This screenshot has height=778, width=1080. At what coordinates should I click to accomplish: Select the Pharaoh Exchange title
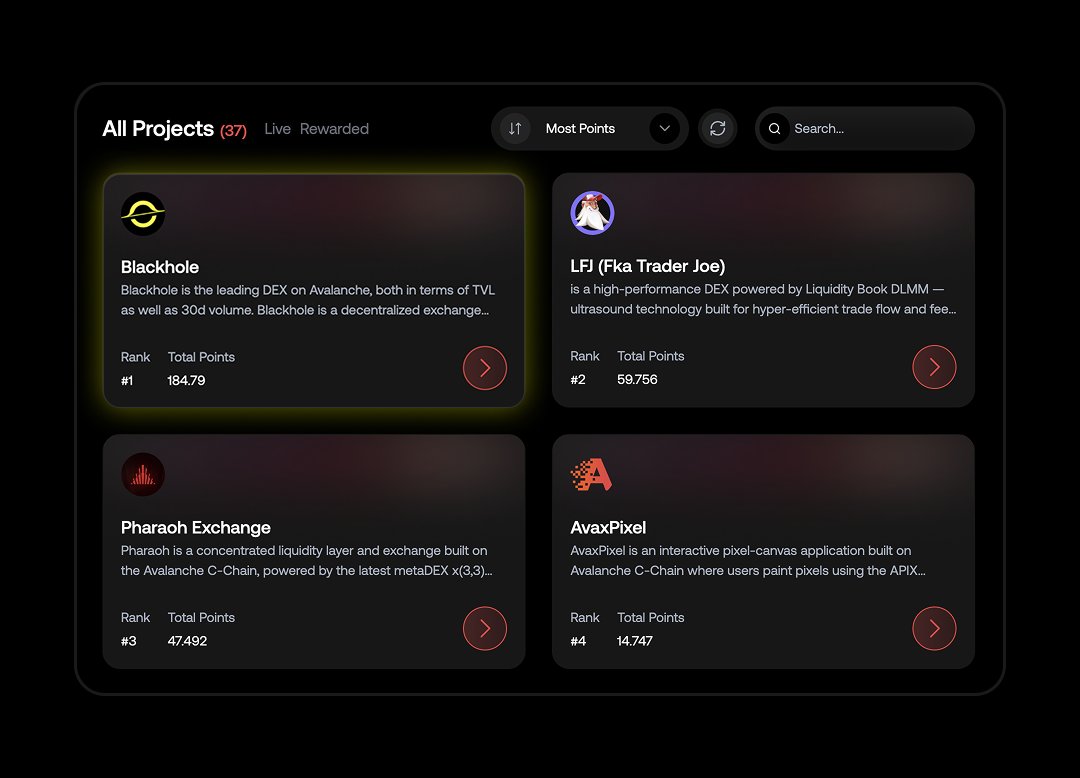(196, 527)
